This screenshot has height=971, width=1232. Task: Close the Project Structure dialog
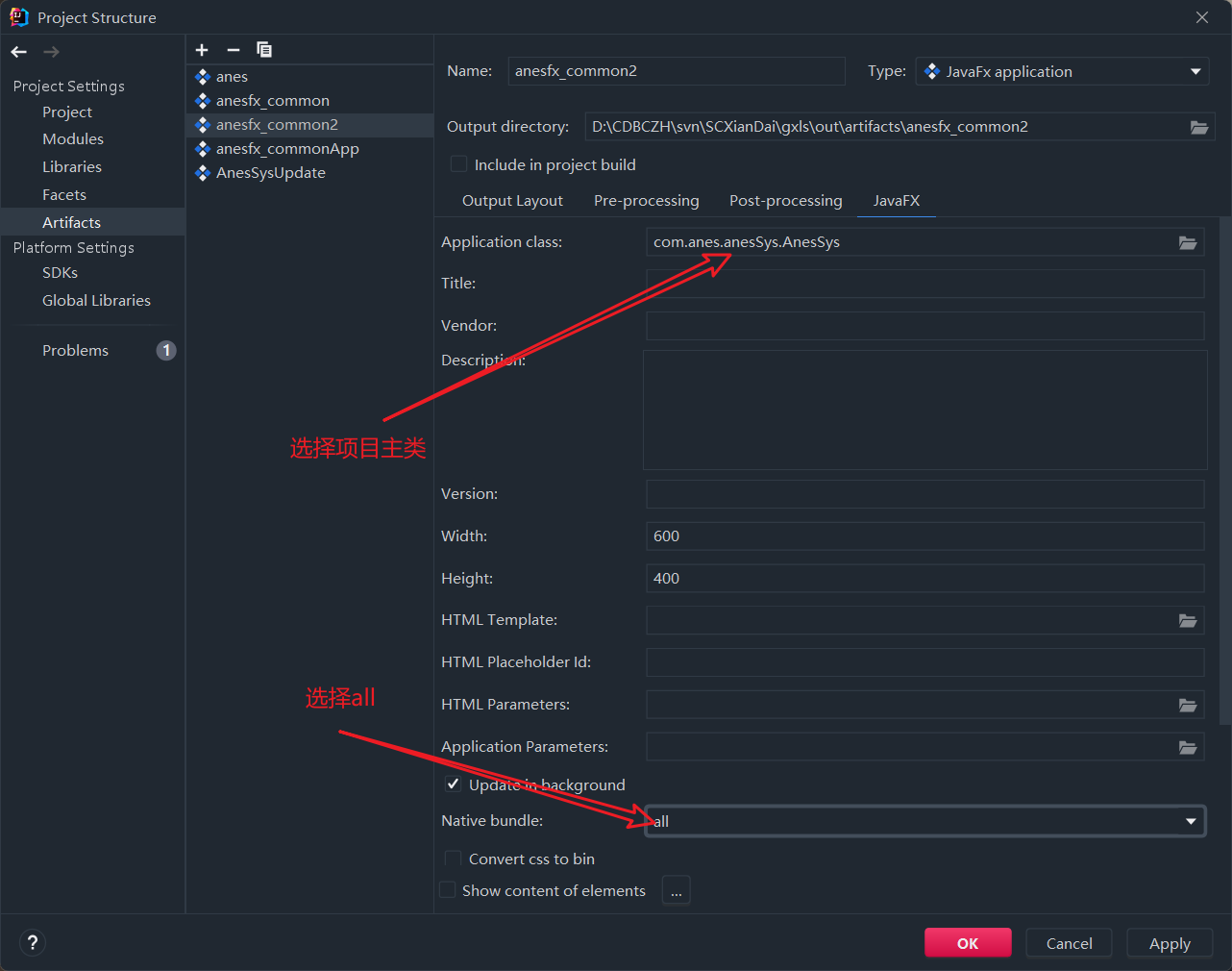click(1202, 17)
